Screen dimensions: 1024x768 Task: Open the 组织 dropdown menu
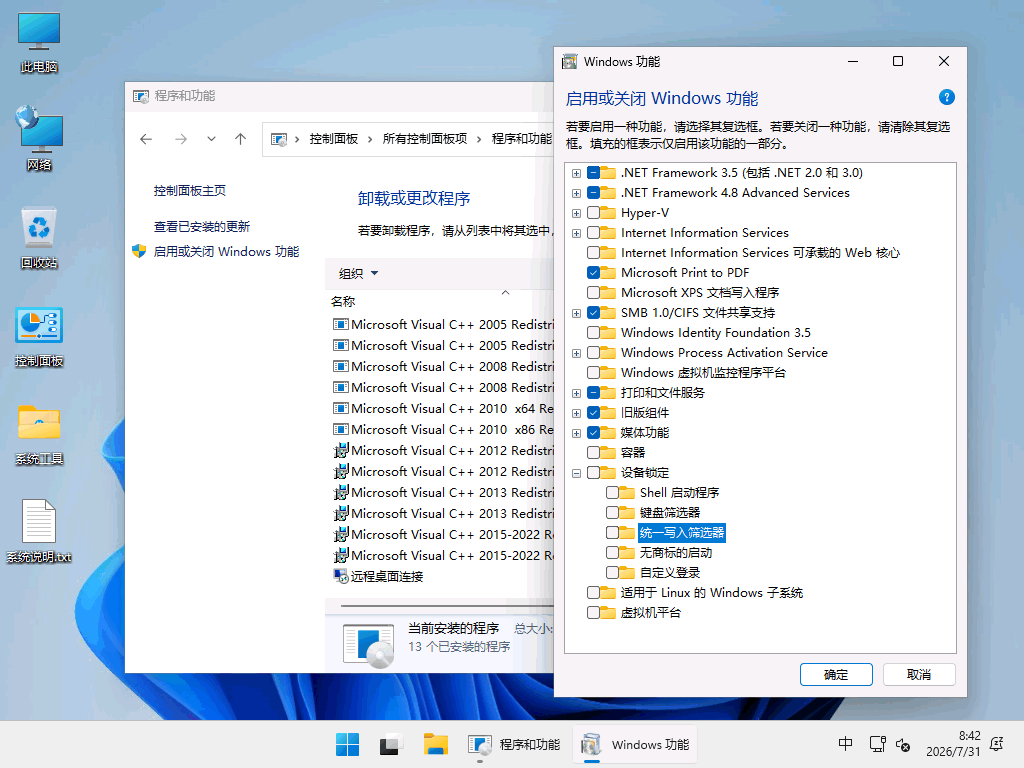(358, 274)
